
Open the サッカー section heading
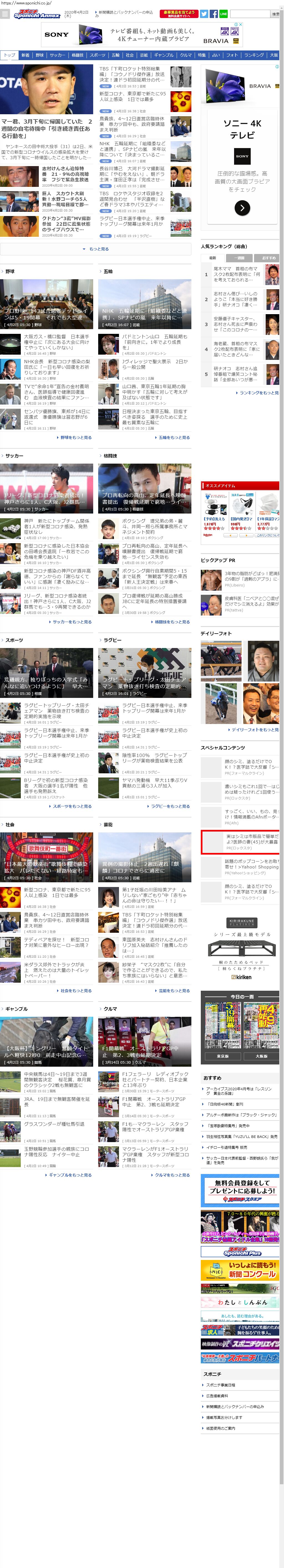tap(14, 456)
